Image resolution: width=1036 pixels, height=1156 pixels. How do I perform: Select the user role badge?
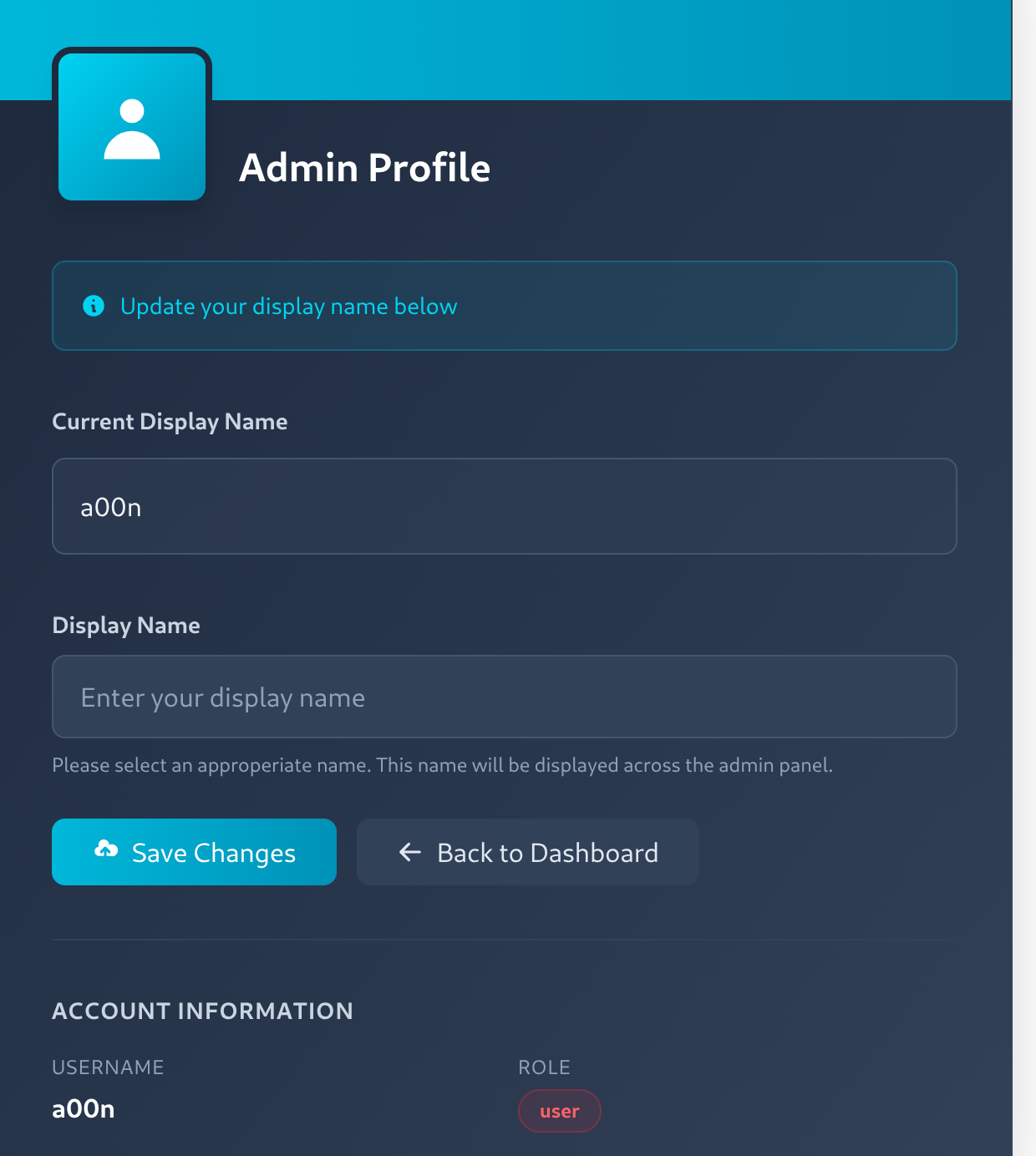(559, 1111)
